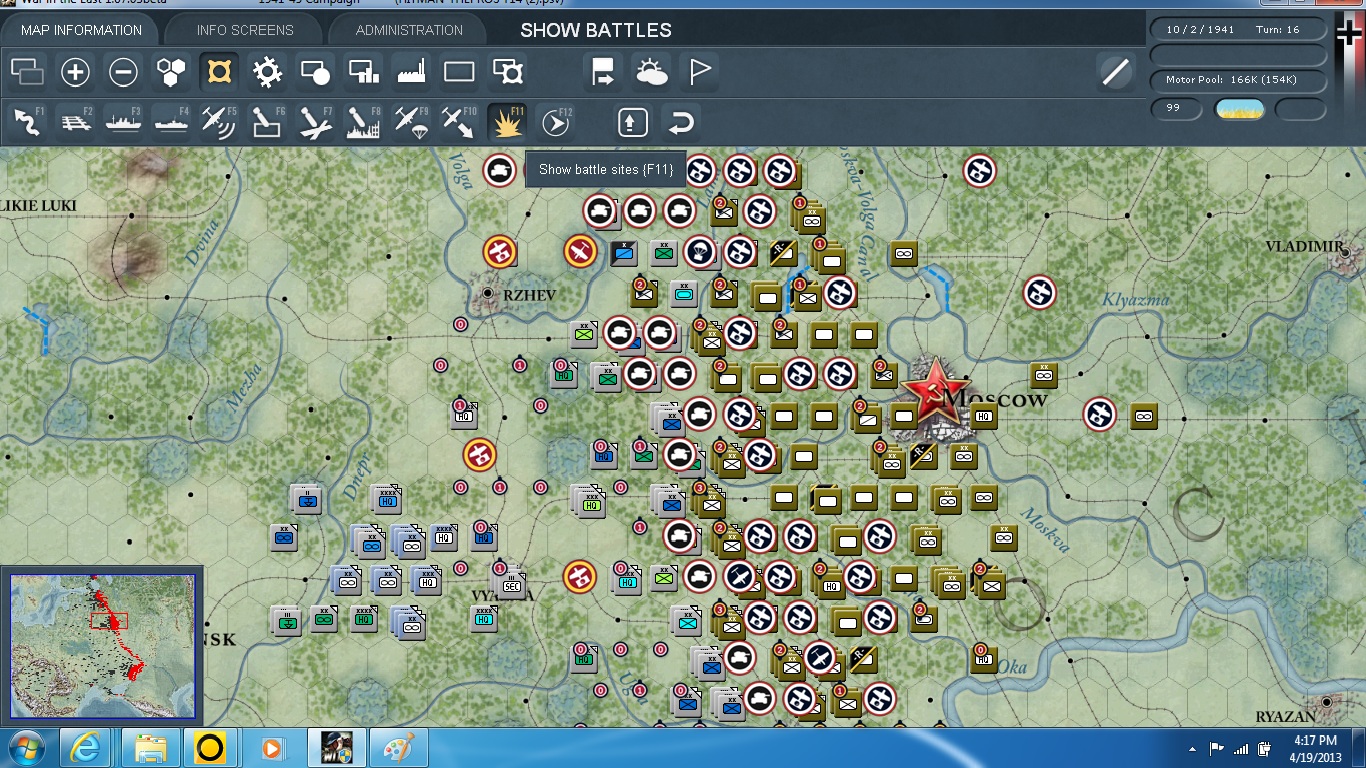The image size is (1366, 768).
Task: Open the Map Information tab
Action: pyautogui.click(x=82, y=30)
